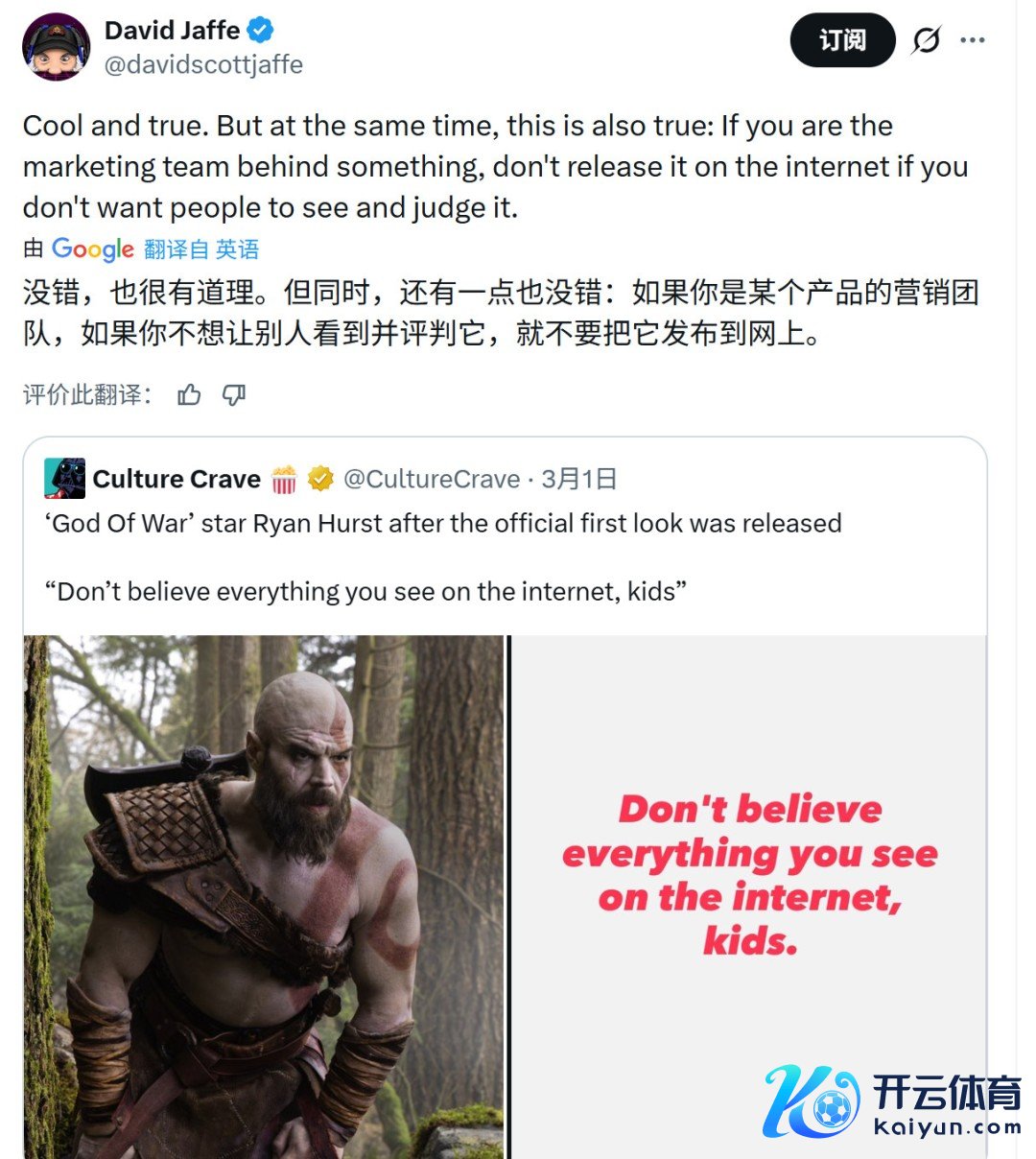Click the Culture Crave avatar icon
Image resolution: width=1036 pixels, height=1159 pixels.
[x=64, y=478]
